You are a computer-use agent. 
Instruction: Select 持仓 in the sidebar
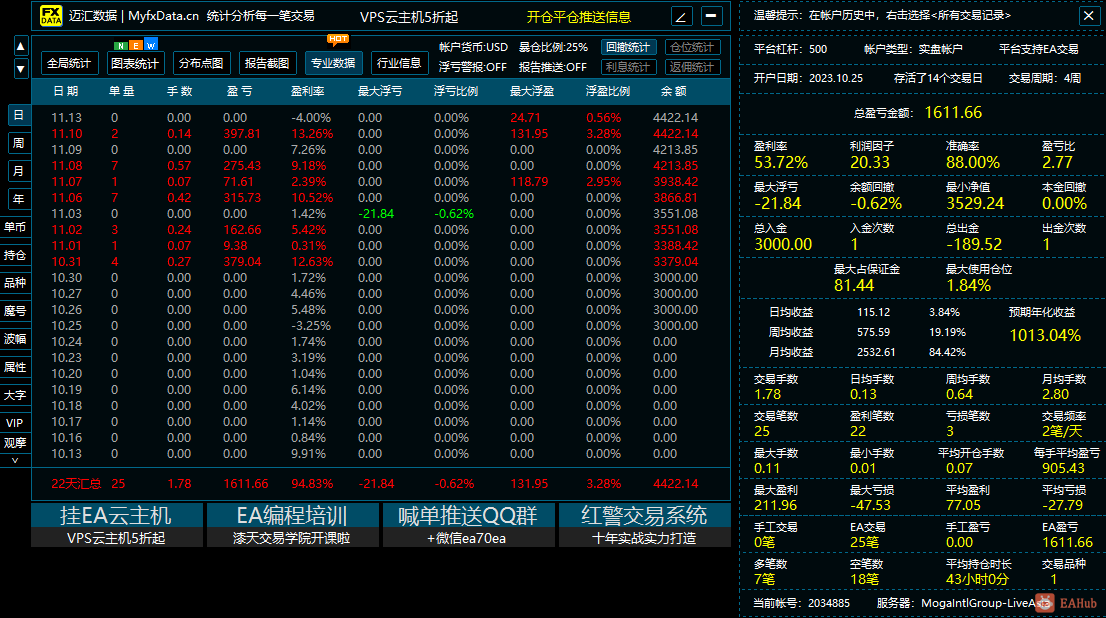(x=15, y=255)
